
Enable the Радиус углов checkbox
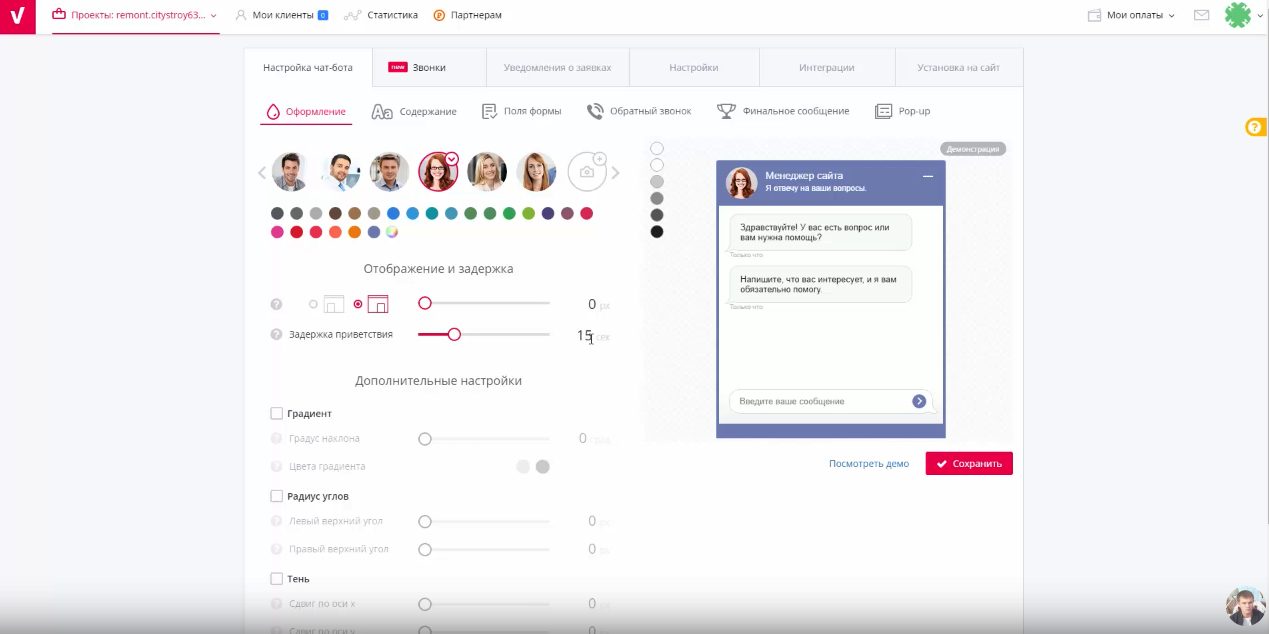pyautogui.click(x=277, y=496)
